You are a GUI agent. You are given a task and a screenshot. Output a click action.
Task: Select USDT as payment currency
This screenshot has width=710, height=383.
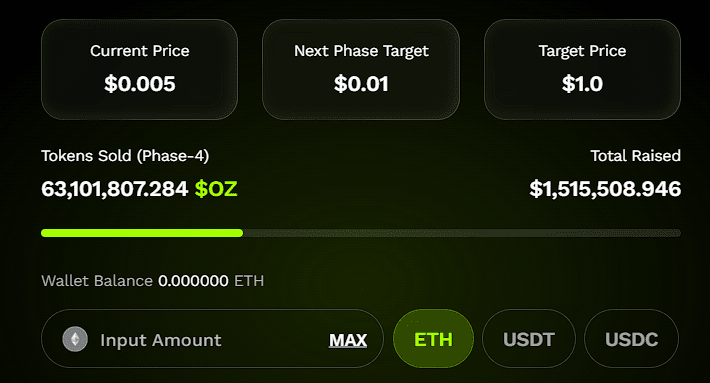pos(529,339)
